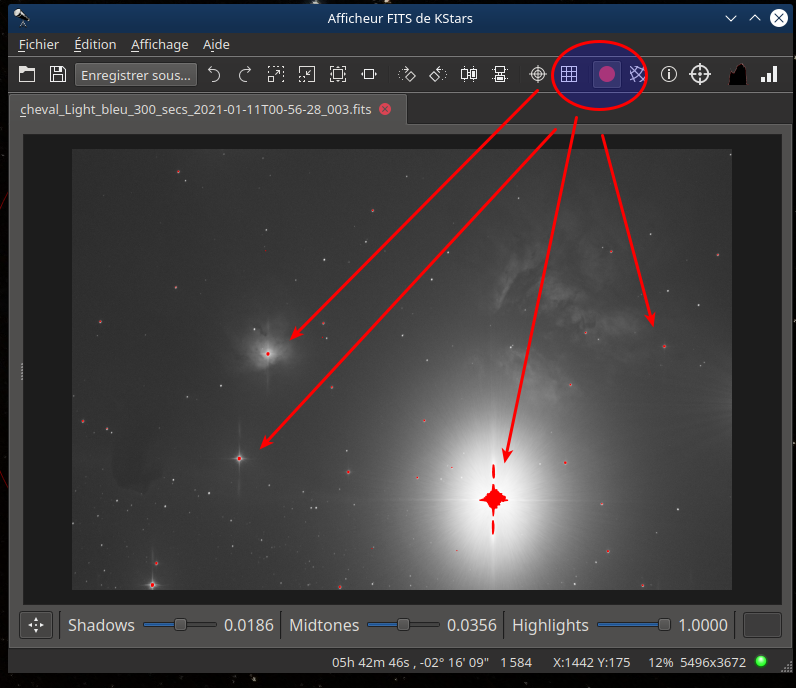
Task: Open the Affichage menu
Action: [159, 45]
